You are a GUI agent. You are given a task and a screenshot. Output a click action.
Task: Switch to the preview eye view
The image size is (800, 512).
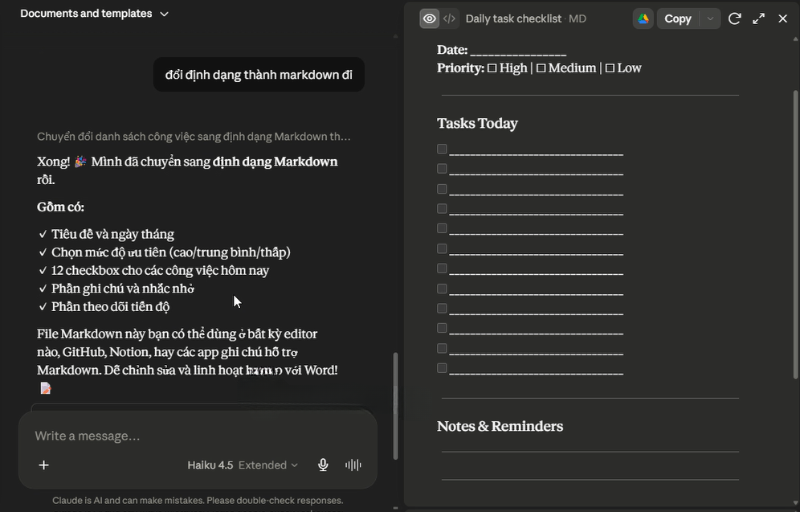(429, 19)
